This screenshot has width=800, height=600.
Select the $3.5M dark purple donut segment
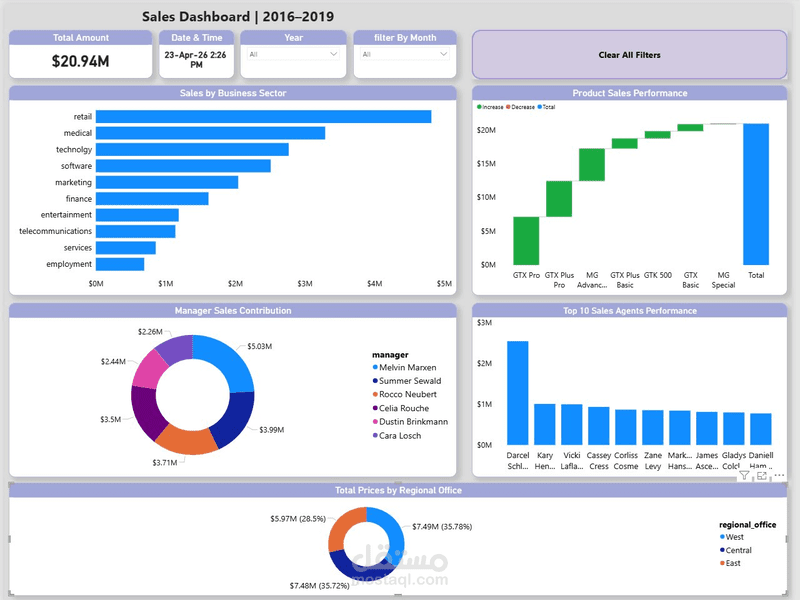point(145,412)
